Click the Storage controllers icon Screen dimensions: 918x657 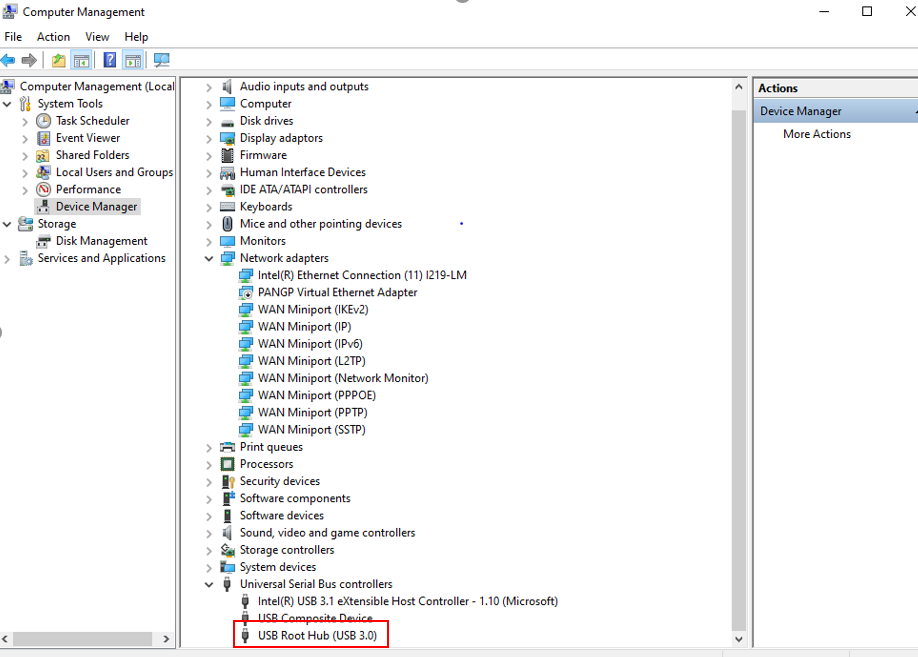[x=227, y=550]
